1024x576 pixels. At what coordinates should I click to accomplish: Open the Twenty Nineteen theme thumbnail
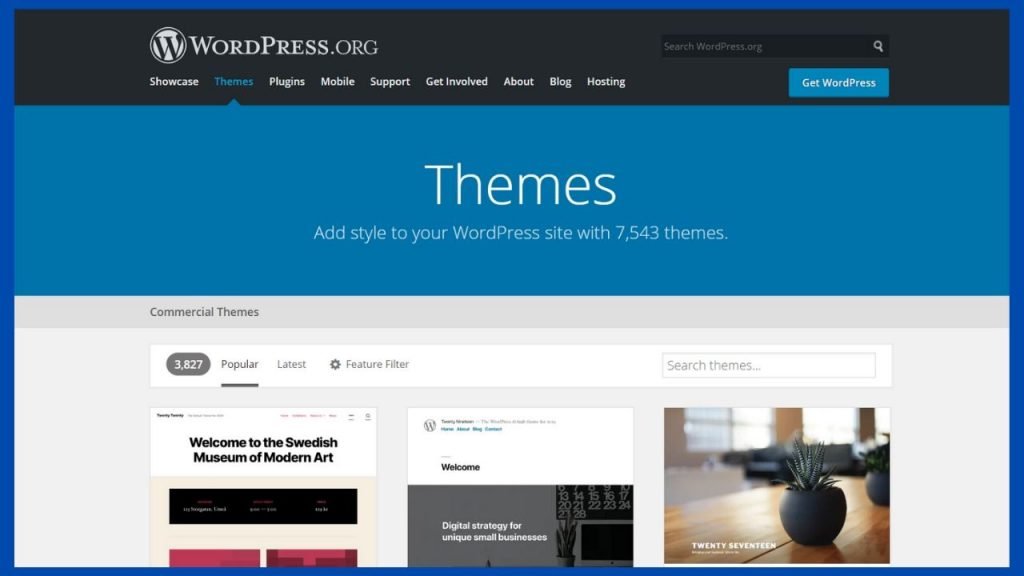click(x=520, y=487)
